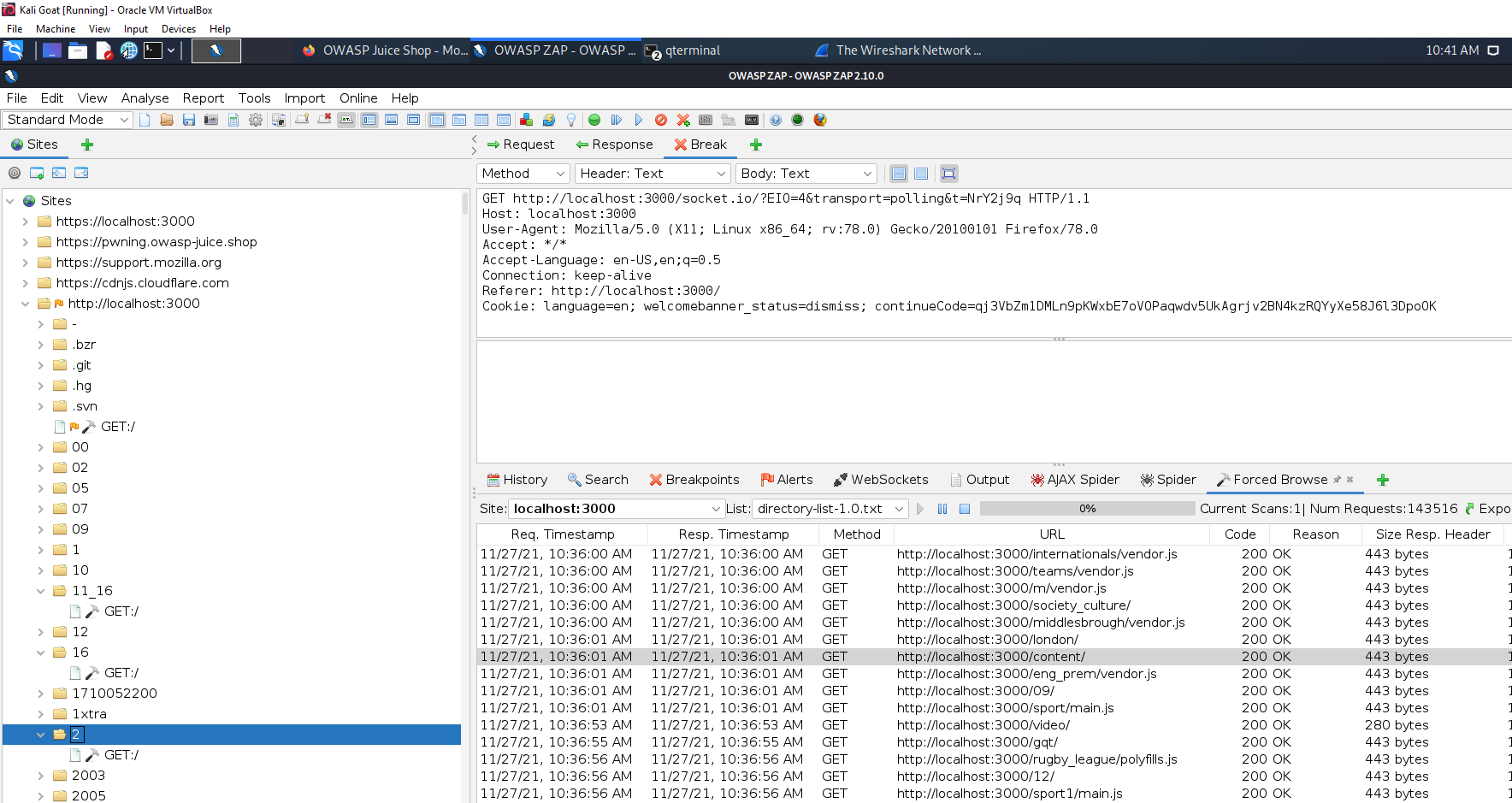1512x803 pixels.
Task: Stop the forced browse scan
Action: click(x=965, y=509)
